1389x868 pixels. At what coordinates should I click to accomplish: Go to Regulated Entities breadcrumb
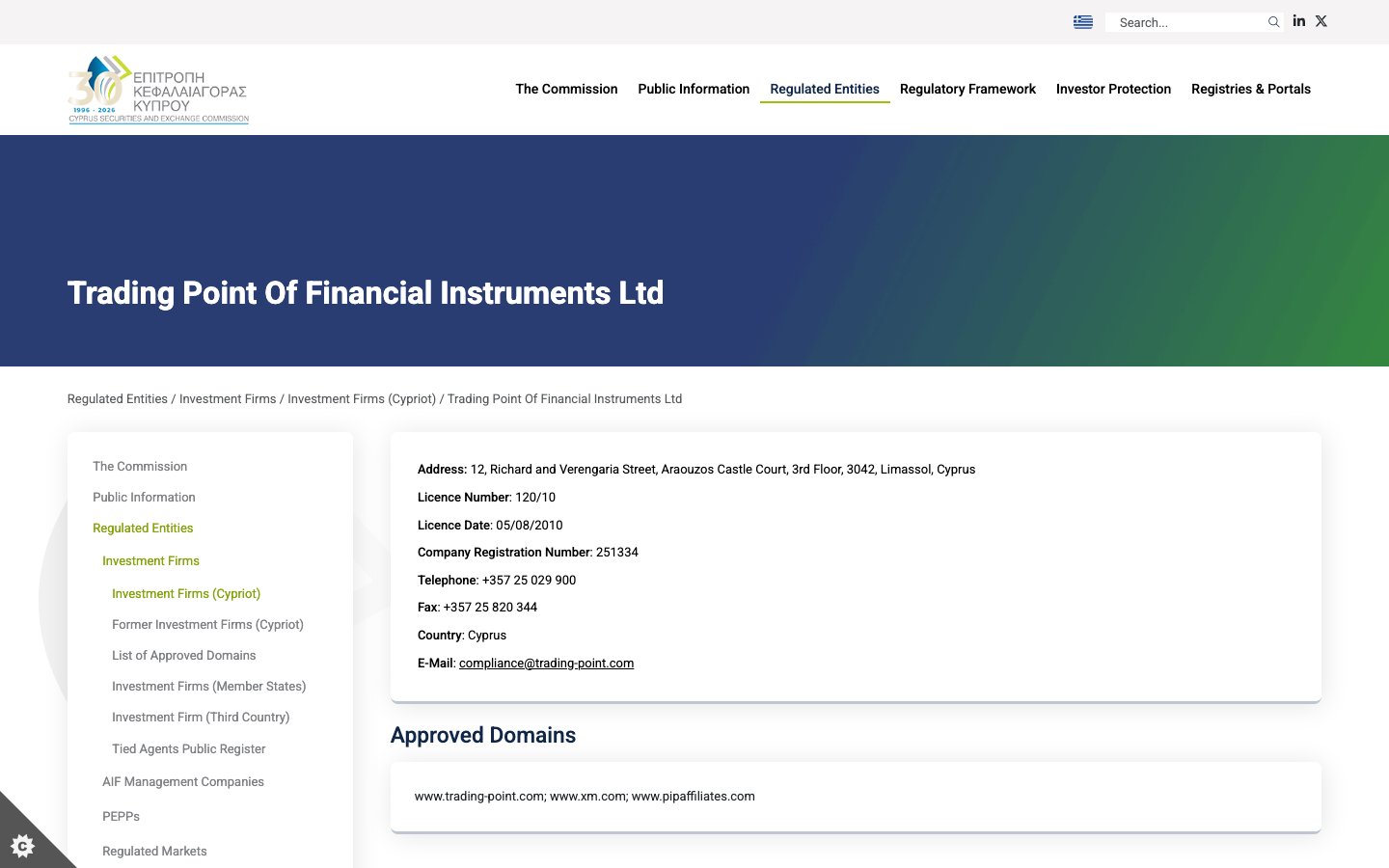(x=118, y=399)
